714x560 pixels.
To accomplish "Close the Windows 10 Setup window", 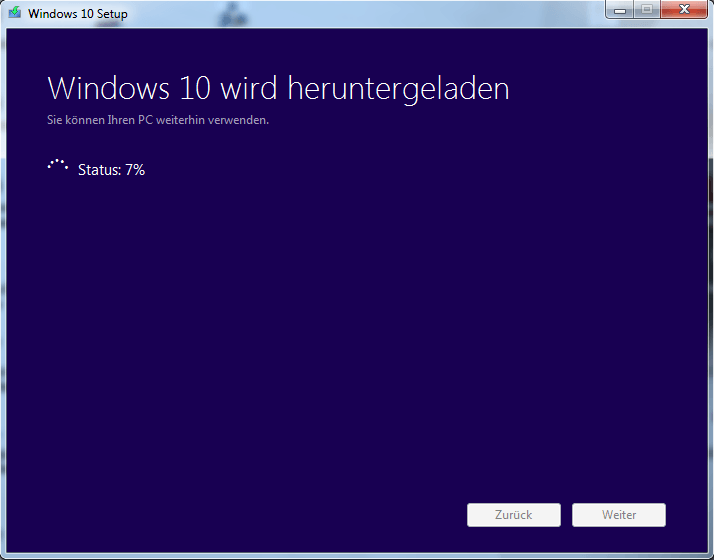I will (x=684, y=10).
